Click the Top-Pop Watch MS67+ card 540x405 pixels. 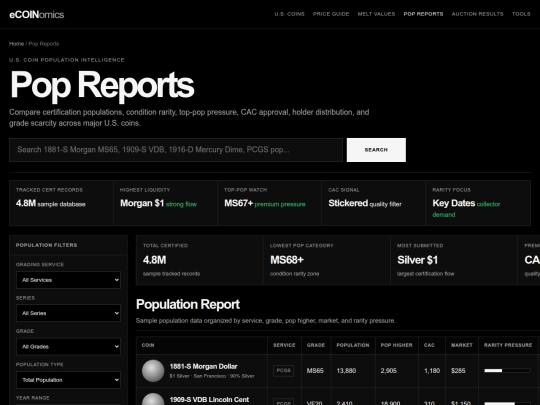(269, 203)
